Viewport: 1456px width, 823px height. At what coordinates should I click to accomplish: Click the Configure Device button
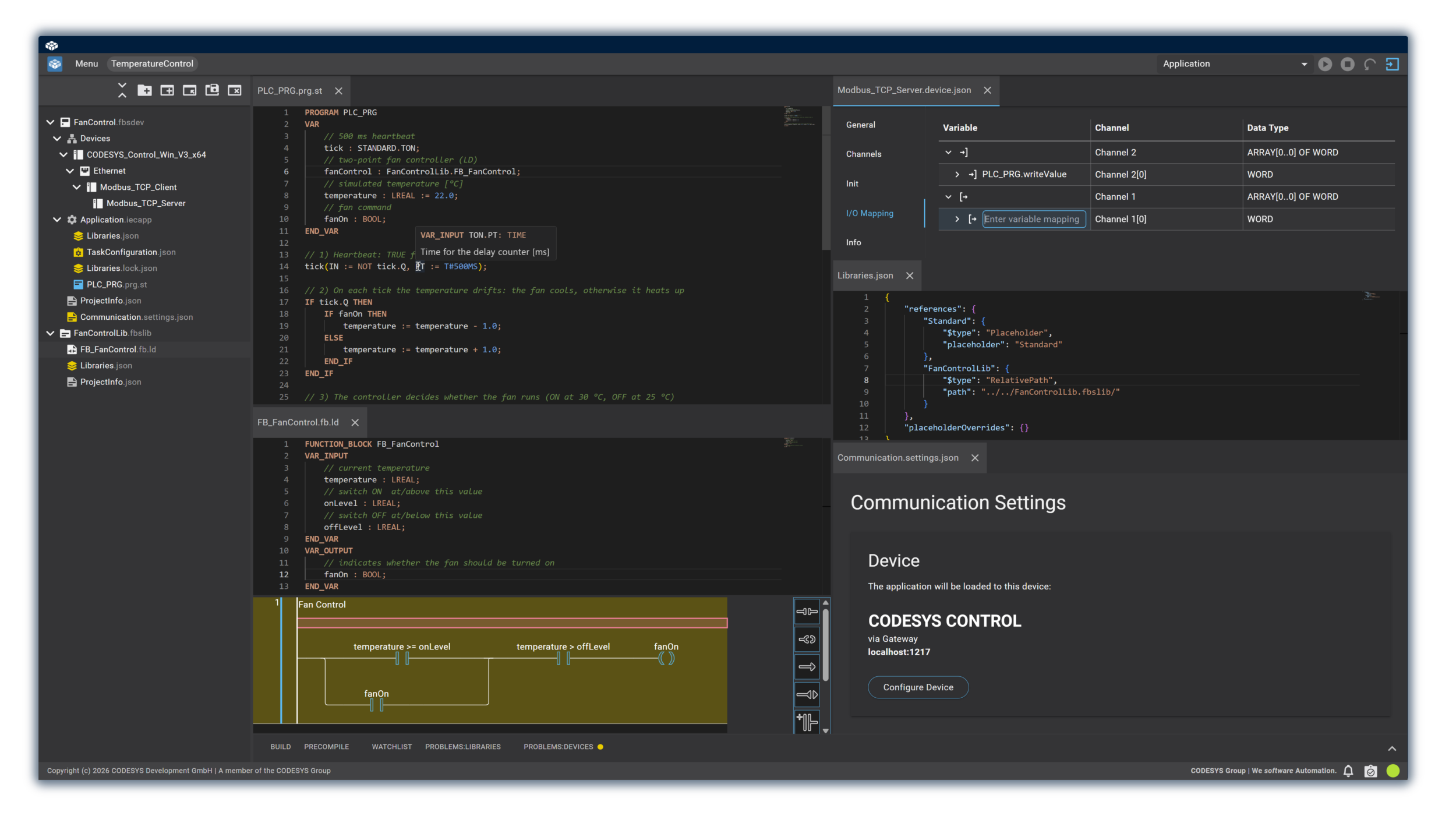(x=918, y=688)
